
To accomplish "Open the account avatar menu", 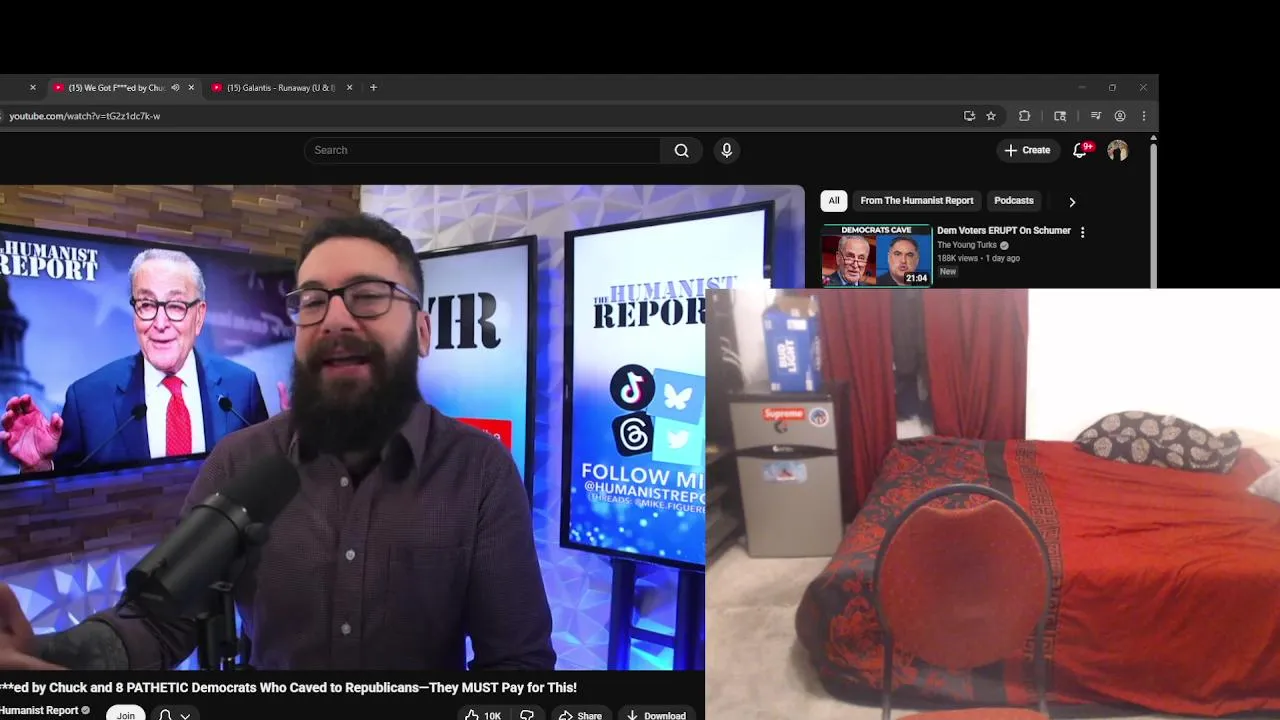I will 1118,150.
